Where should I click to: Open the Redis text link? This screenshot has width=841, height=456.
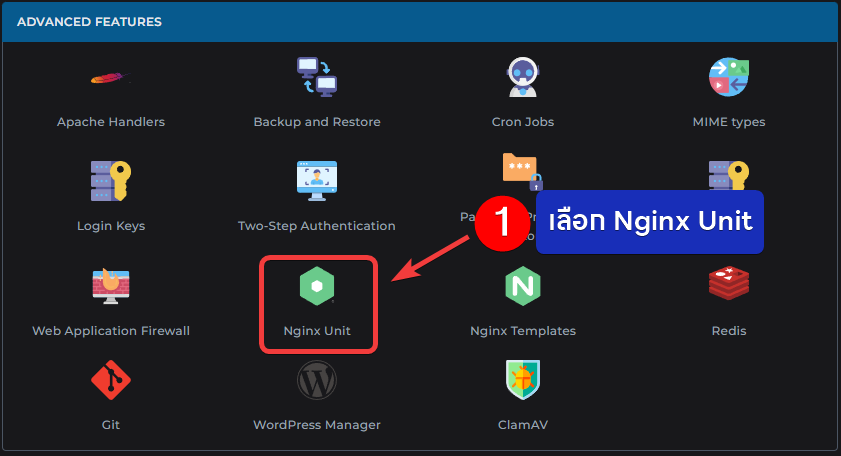coord(729,330)
